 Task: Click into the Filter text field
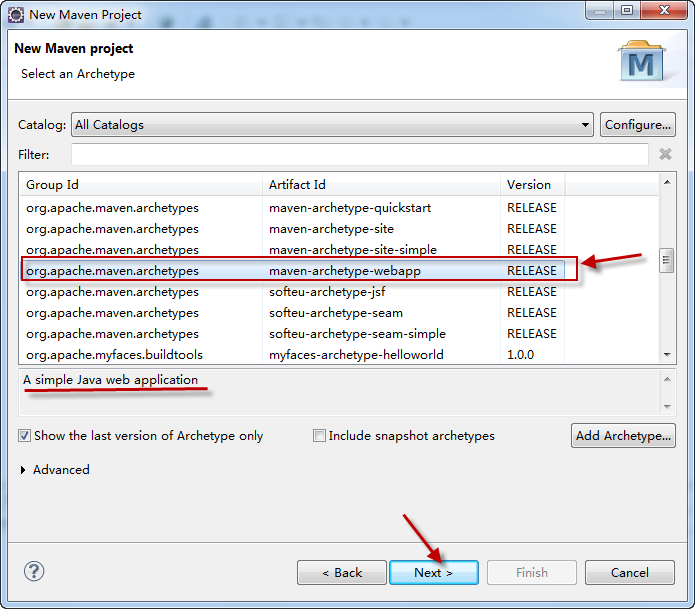point(360,154)
